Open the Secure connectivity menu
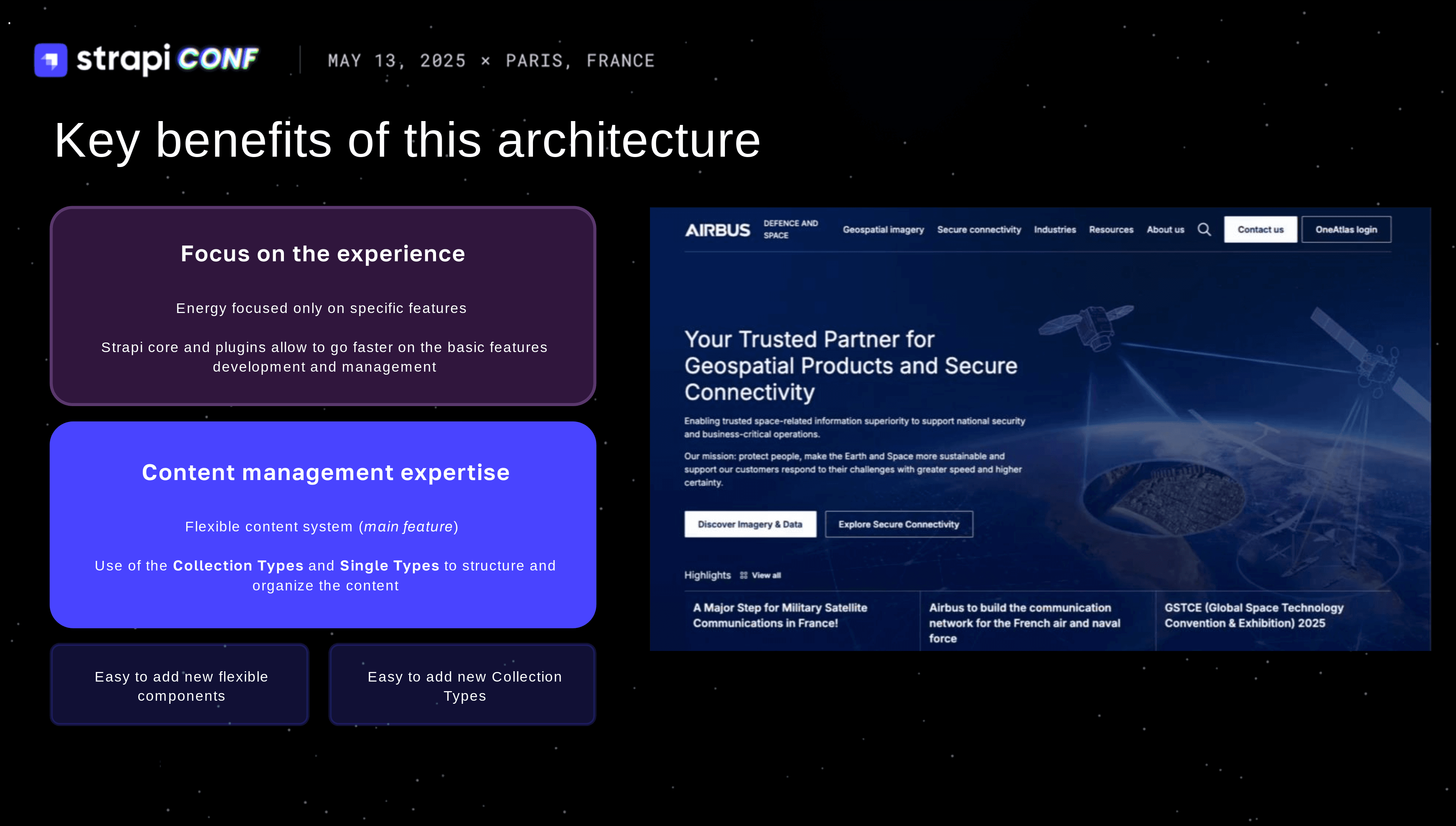This screenshot has height=826, width=1456. [979, 230]
